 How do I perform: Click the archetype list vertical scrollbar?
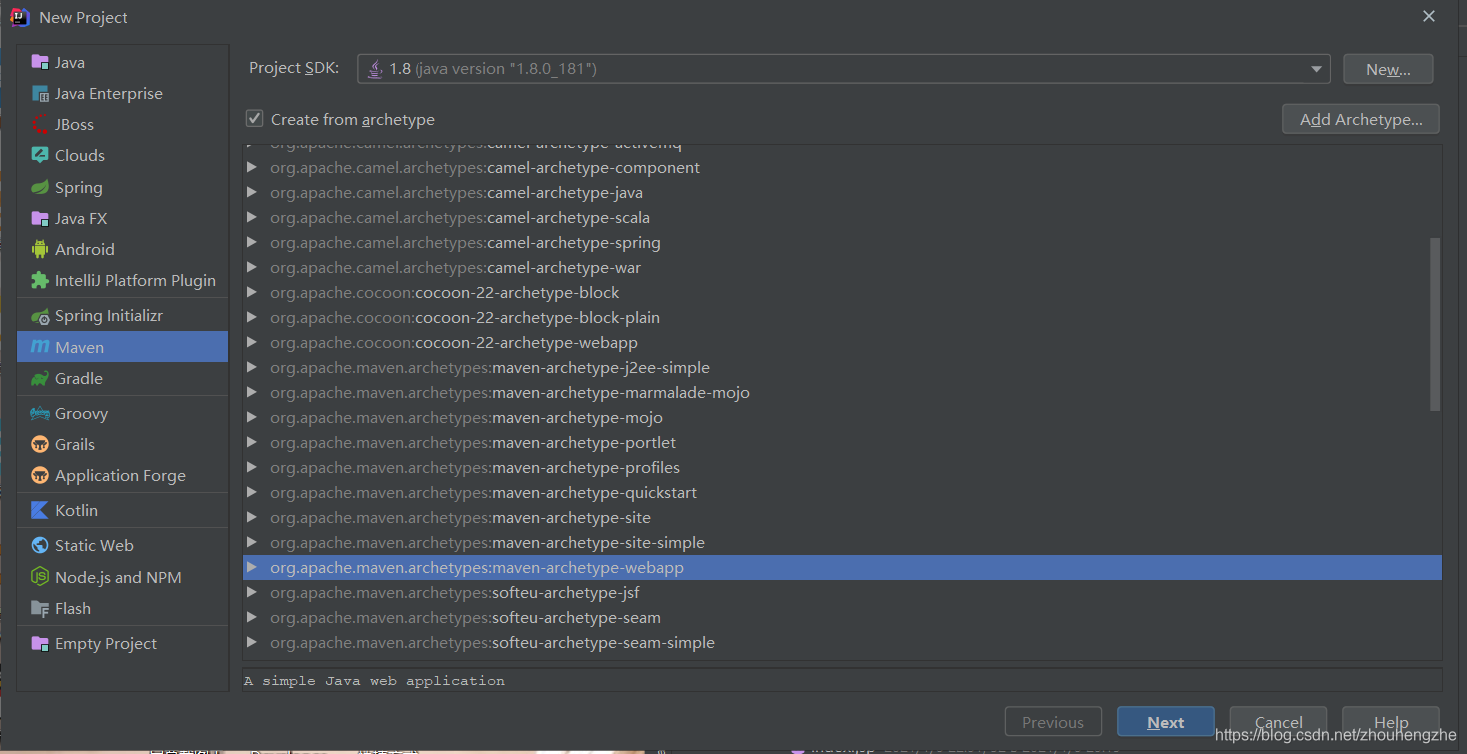coord(1435,324)
